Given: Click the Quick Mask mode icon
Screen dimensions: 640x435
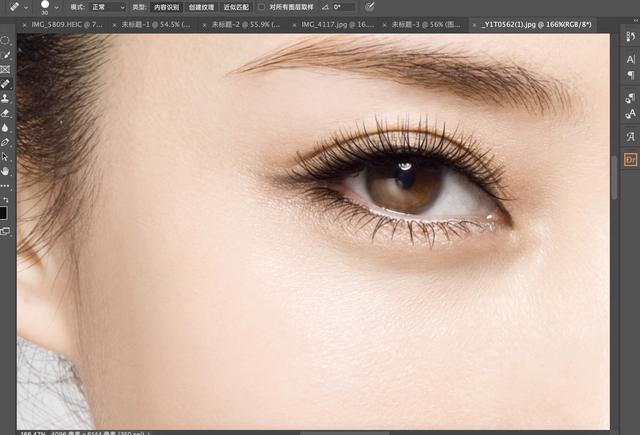Looking at the screenshot, I should pyautogui.click(x=5, y=231).
